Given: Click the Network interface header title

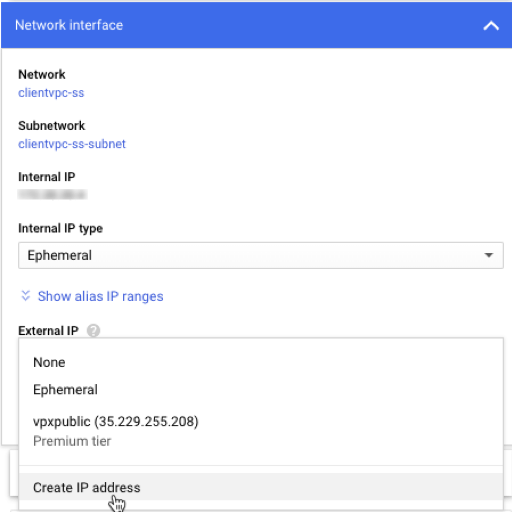Looking at the screenshot, I should coord(69,25).
